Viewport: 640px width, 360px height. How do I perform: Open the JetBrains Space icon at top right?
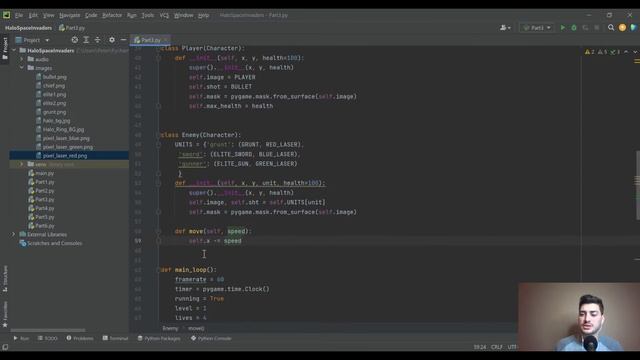point(633,28)
